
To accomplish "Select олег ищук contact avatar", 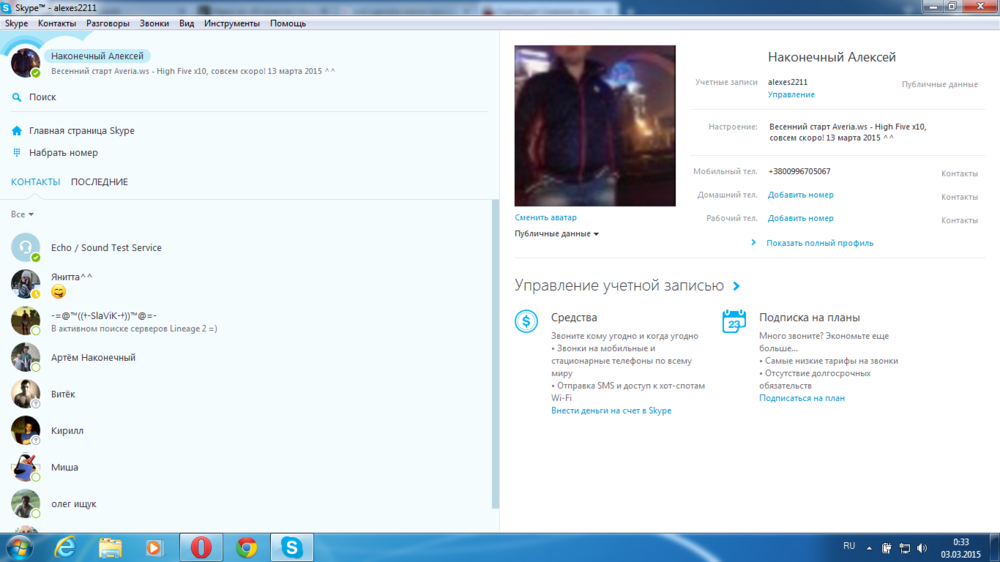I will tap(26, 503).
